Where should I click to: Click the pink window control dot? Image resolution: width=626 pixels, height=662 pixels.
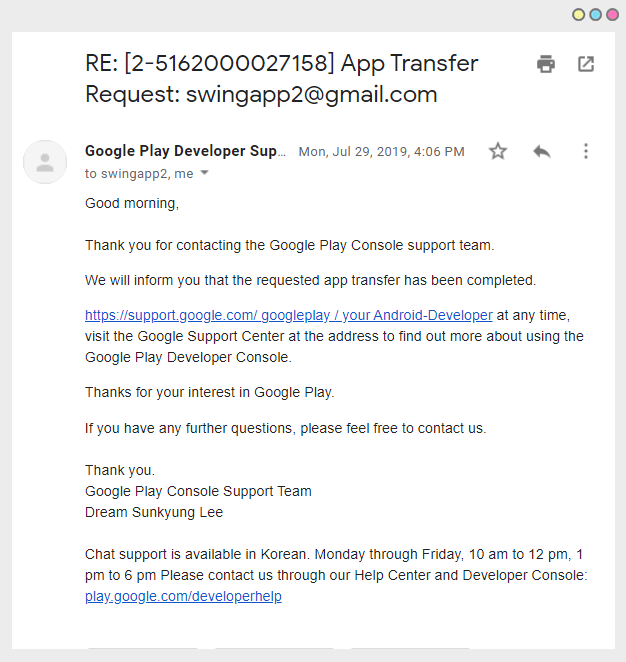tap(611, 14)
